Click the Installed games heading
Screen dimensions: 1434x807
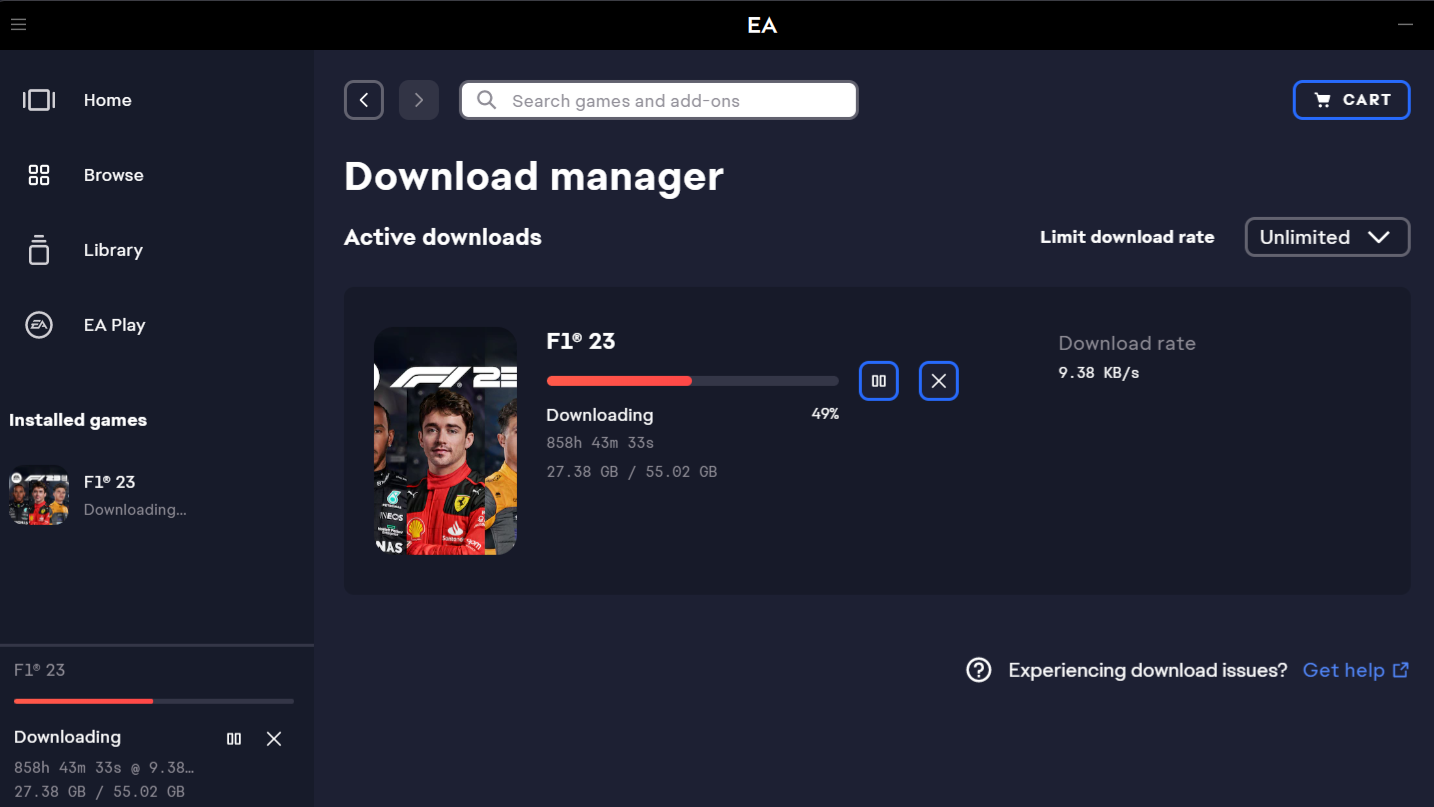coord(78,420)
